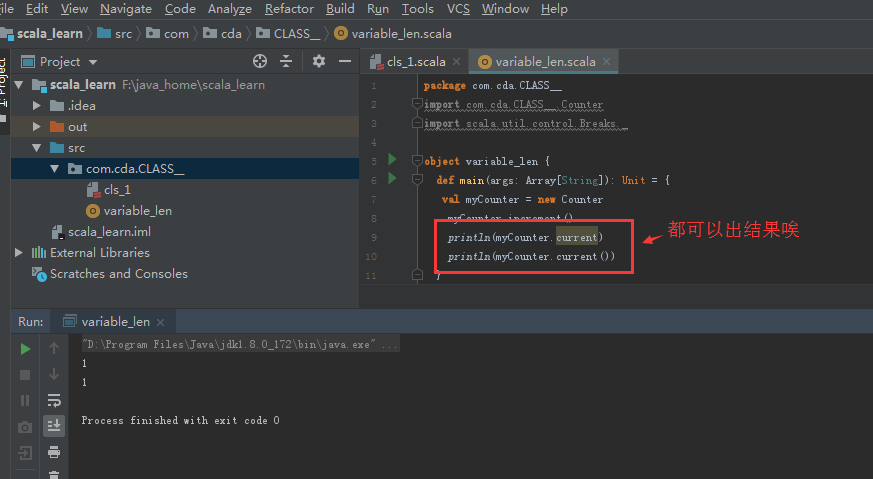Viewport: 873px width, 479px height.
Task: Click the highlighted 'current' word in line 9
Action: [x=577, y=237]
